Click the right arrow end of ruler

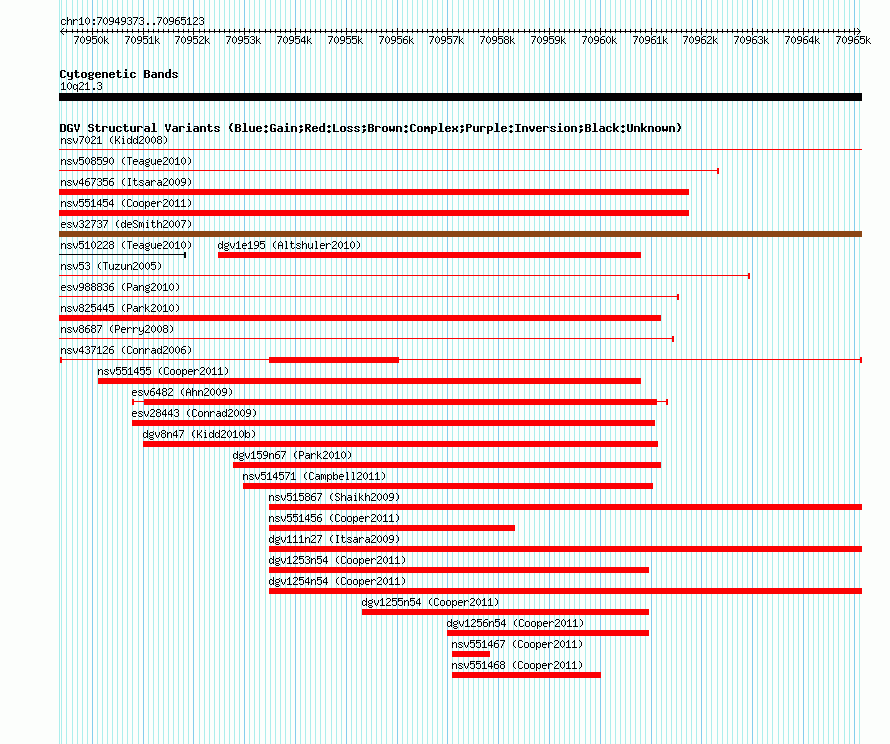coord(859,31)
